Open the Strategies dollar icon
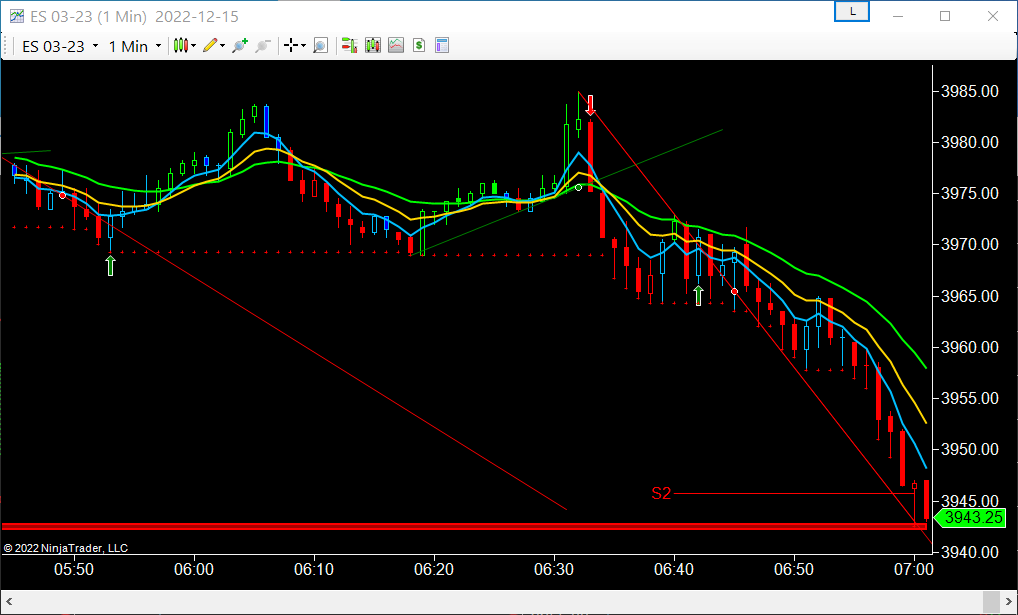 tap(419, 45)
